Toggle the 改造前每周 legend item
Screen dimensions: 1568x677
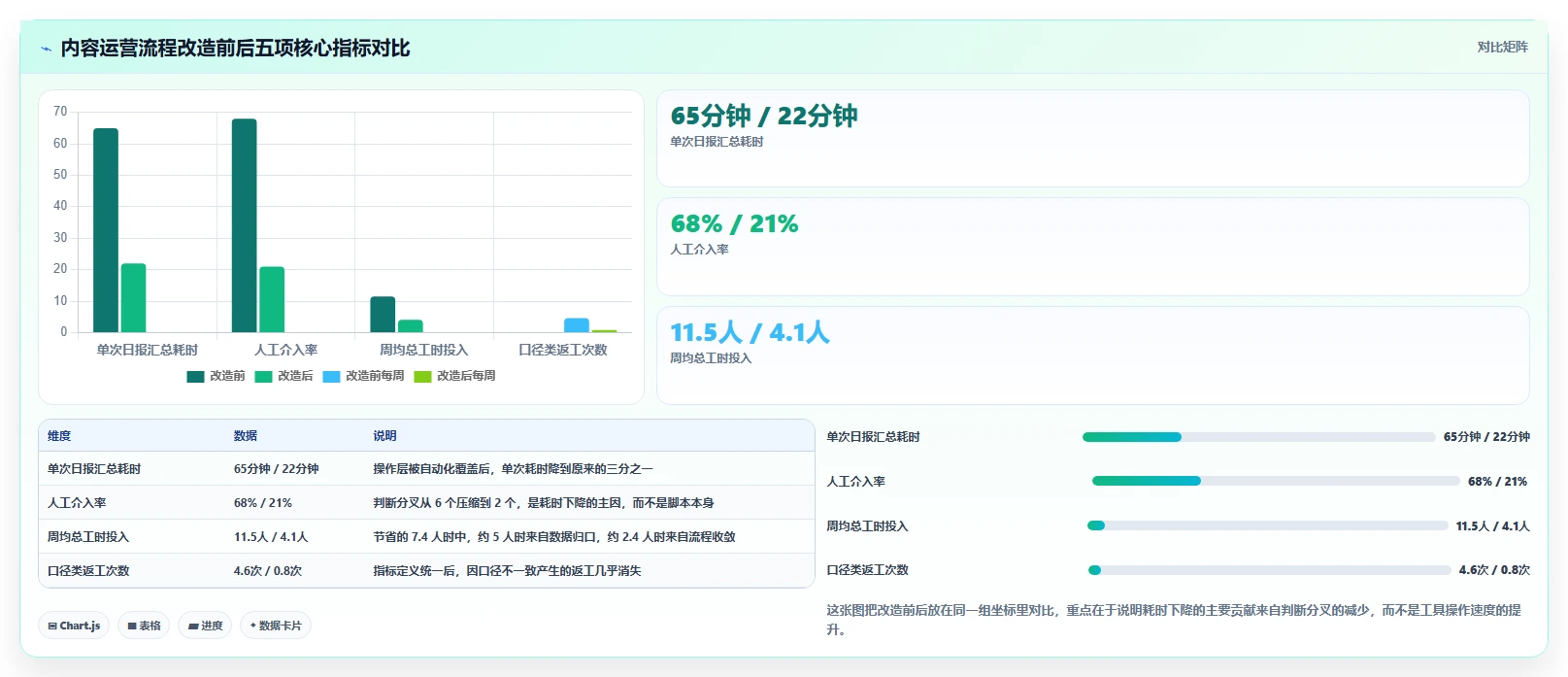click(363, 376)
